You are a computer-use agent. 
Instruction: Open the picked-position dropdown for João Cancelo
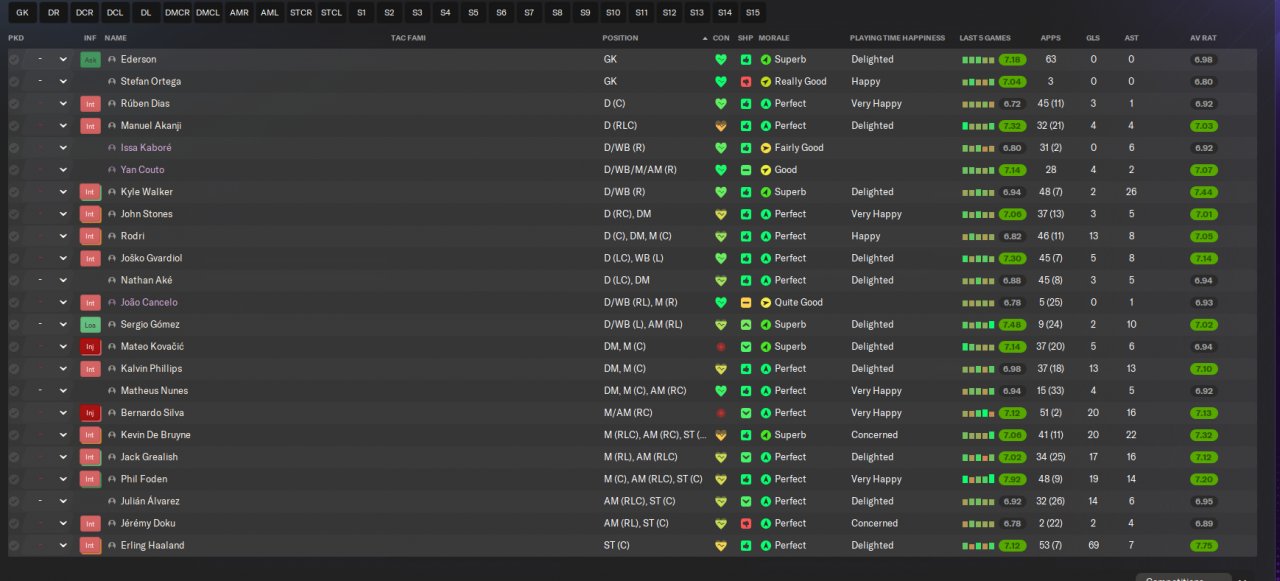(63, 302)
